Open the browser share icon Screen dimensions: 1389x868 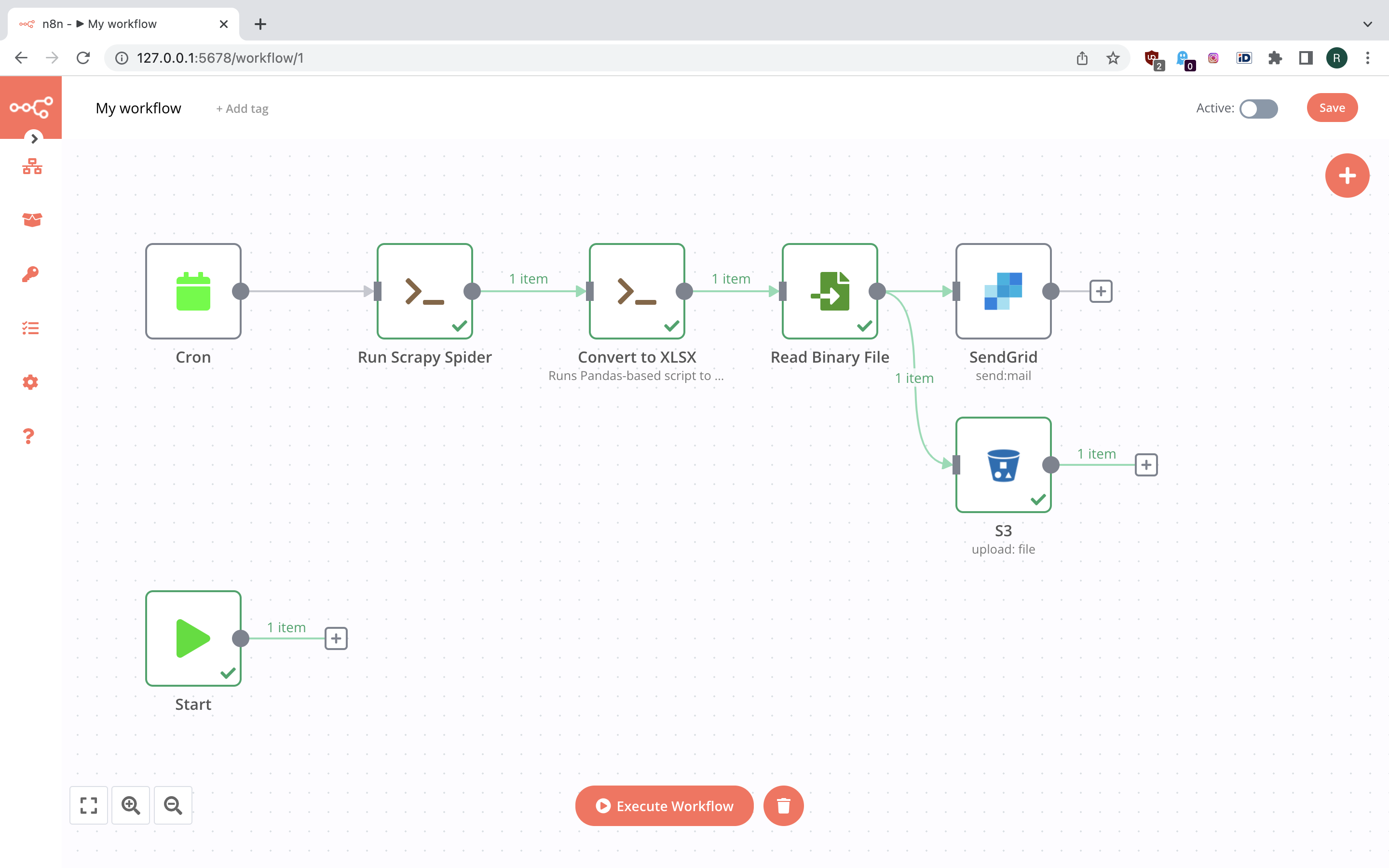pyautogui.click(x=1082, y=58)
